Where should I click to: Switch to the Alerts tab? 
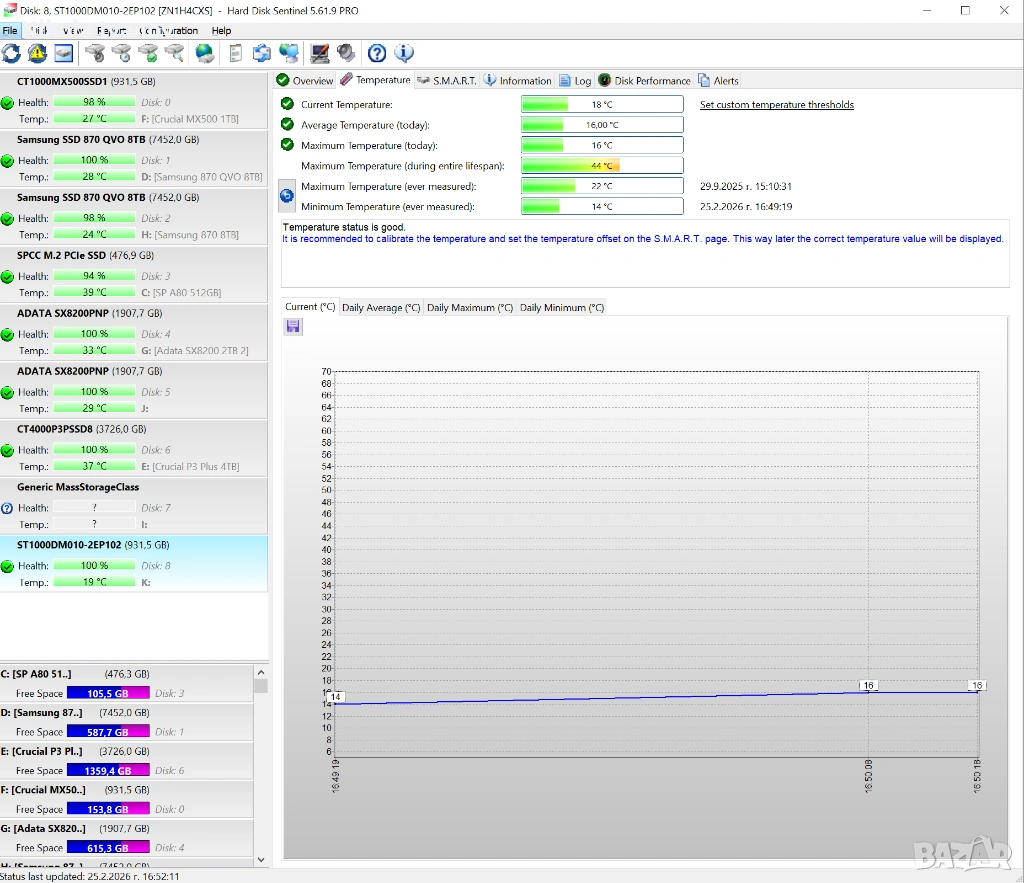[719, 80]
